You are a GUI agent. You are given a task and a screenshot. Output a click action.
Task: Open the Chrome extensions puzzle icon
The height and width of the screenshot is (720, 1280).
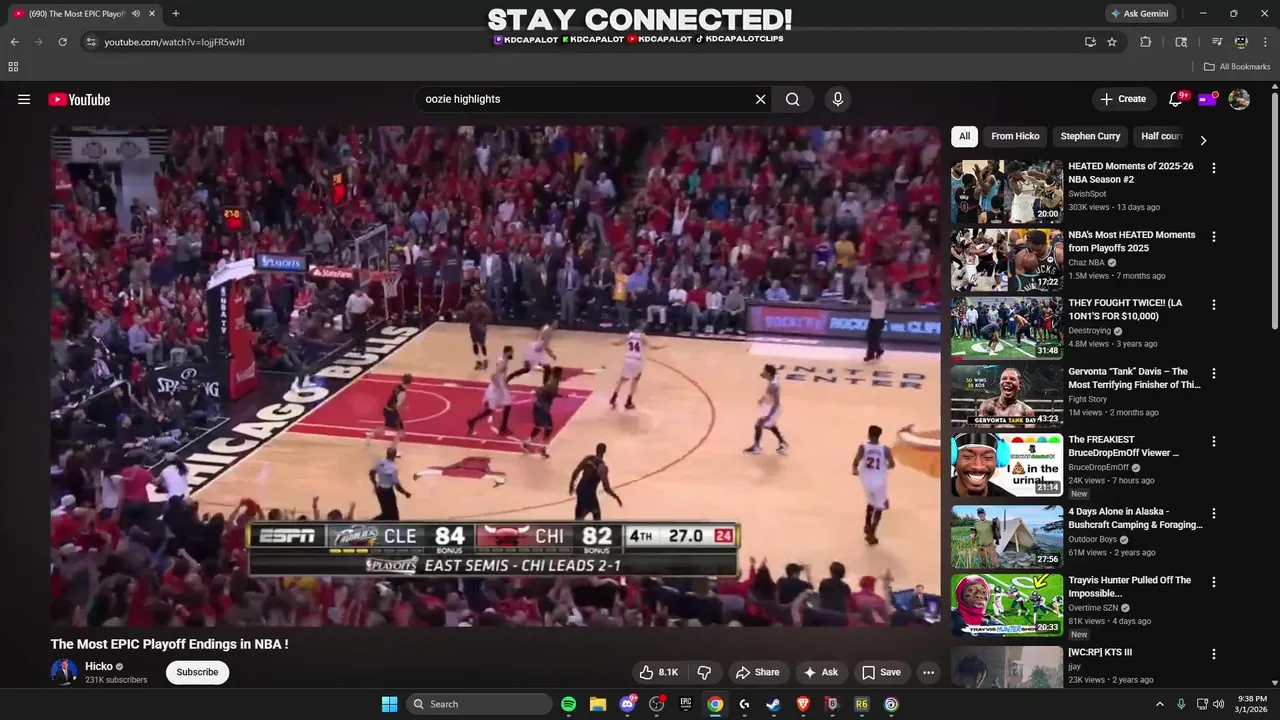tap(1146, 42)
